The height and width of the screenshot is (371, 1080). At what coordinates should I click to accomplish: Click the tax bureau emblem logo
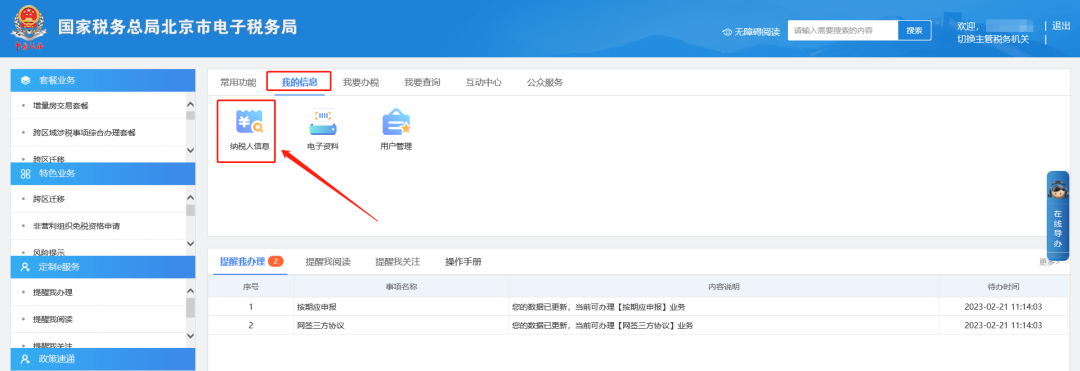29,29
